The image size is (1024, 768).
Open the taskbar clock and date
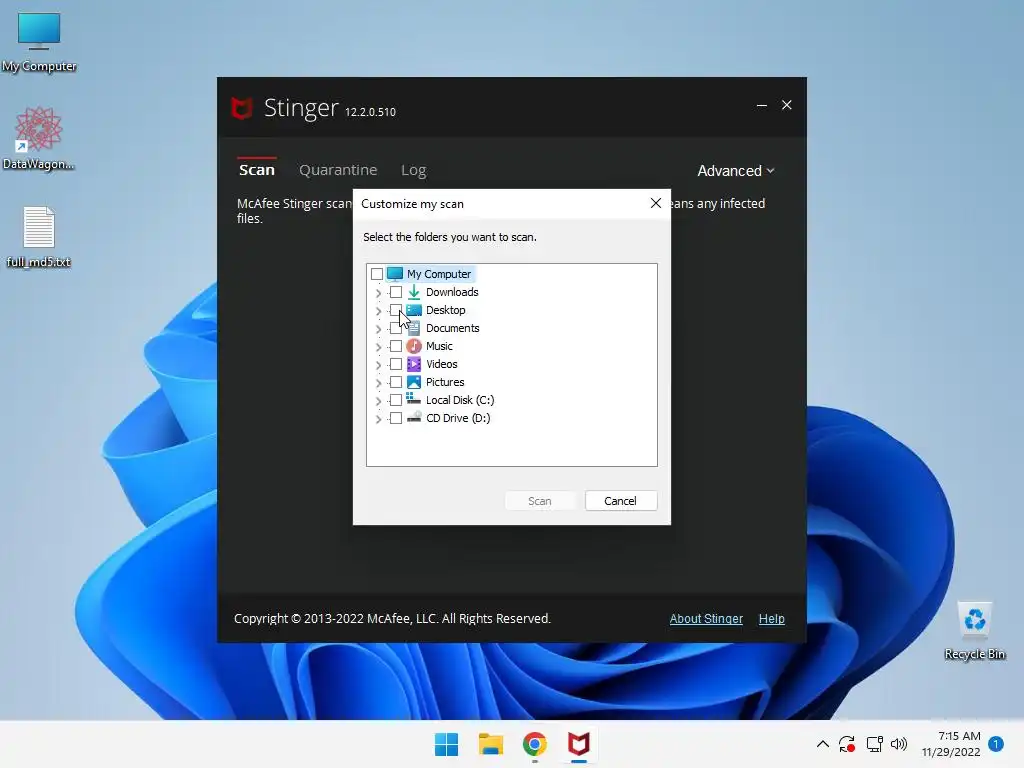point(951,744)
